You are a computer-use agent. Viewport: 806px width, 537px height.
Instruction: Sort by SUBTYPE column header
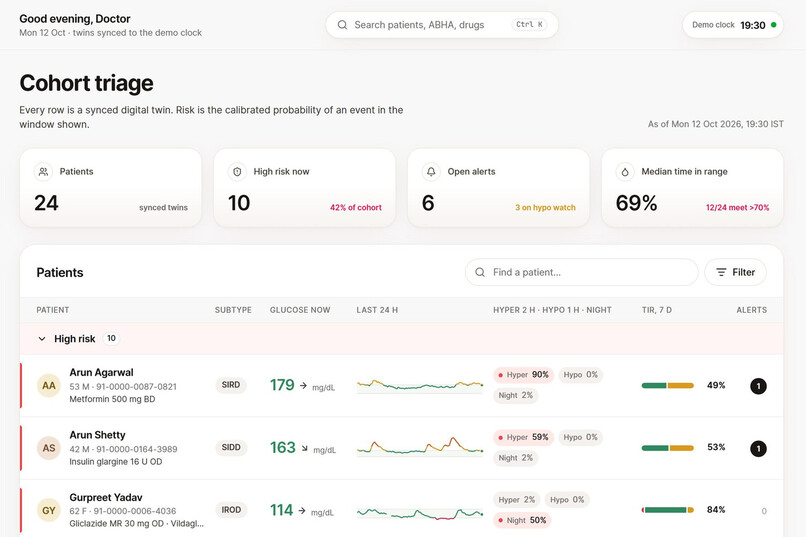[233, 310]
